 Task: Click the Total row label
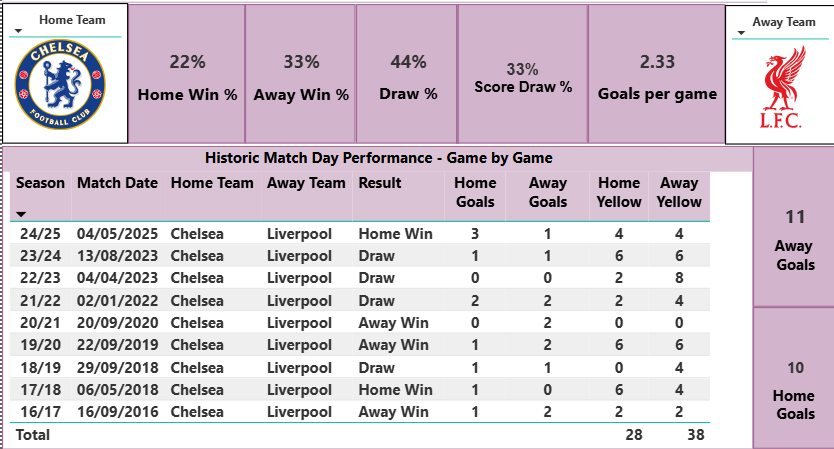(x=31, y=435)
